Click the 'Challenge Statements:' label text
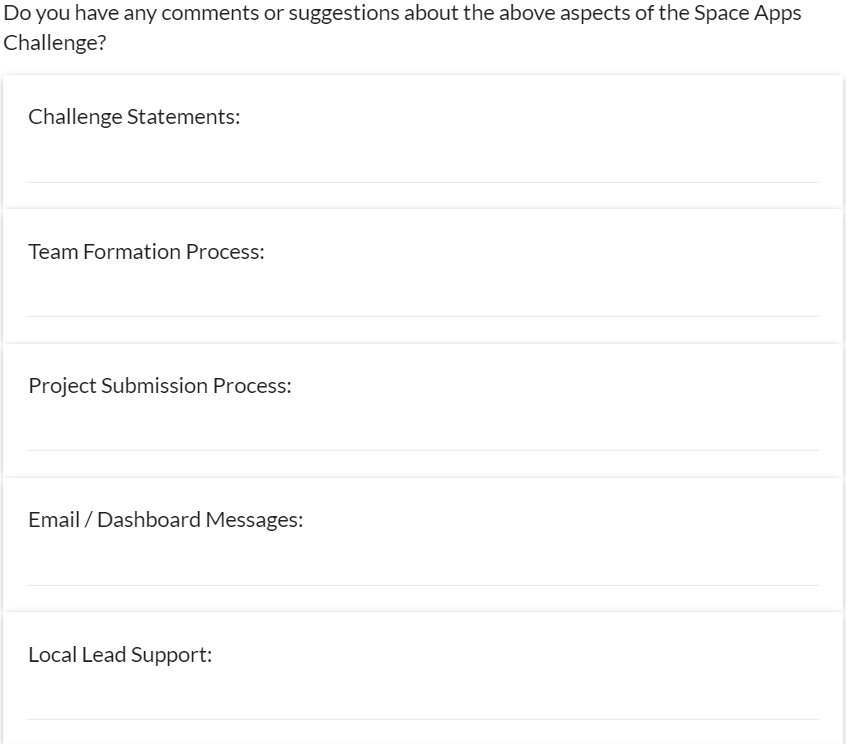Screen dimensions: 846x744 (x=134, y=117)
